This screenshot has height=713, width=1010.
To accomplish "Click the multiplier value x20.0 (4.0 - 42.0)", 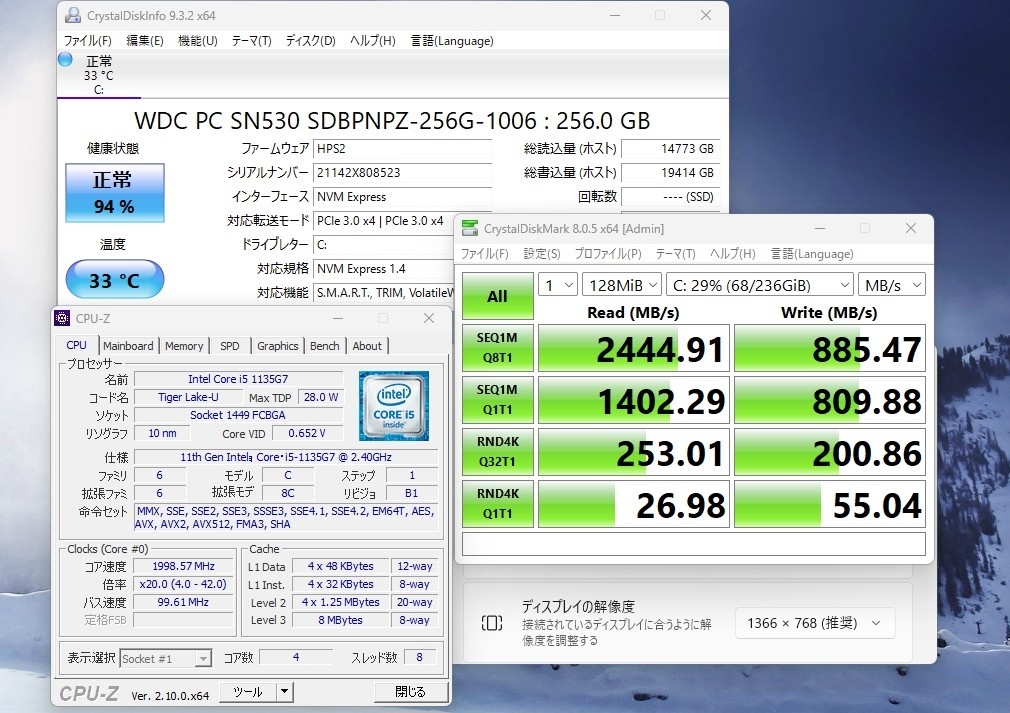I will point(184,584).
